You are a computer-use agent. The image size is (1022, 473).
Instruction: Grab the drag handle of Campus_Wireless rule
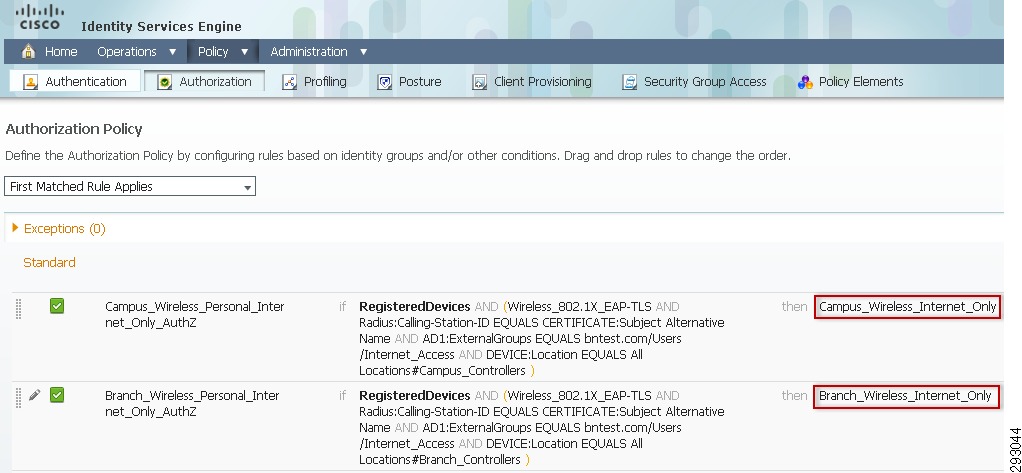click(x=18, y=309)
